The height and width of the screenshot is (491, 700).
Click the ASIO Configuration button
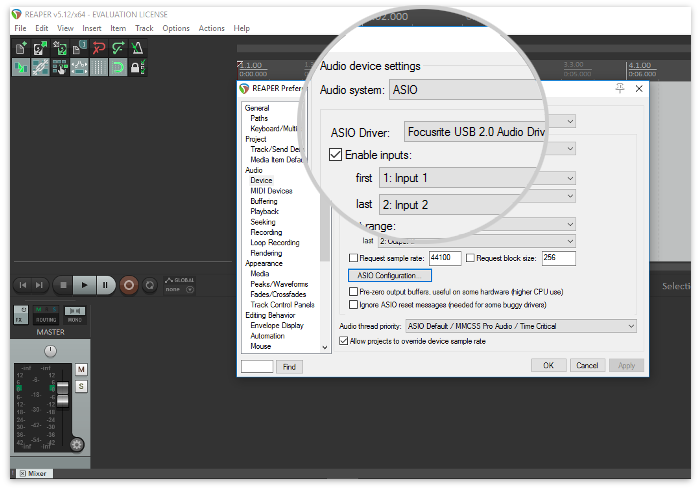click(x=390, y=275)
